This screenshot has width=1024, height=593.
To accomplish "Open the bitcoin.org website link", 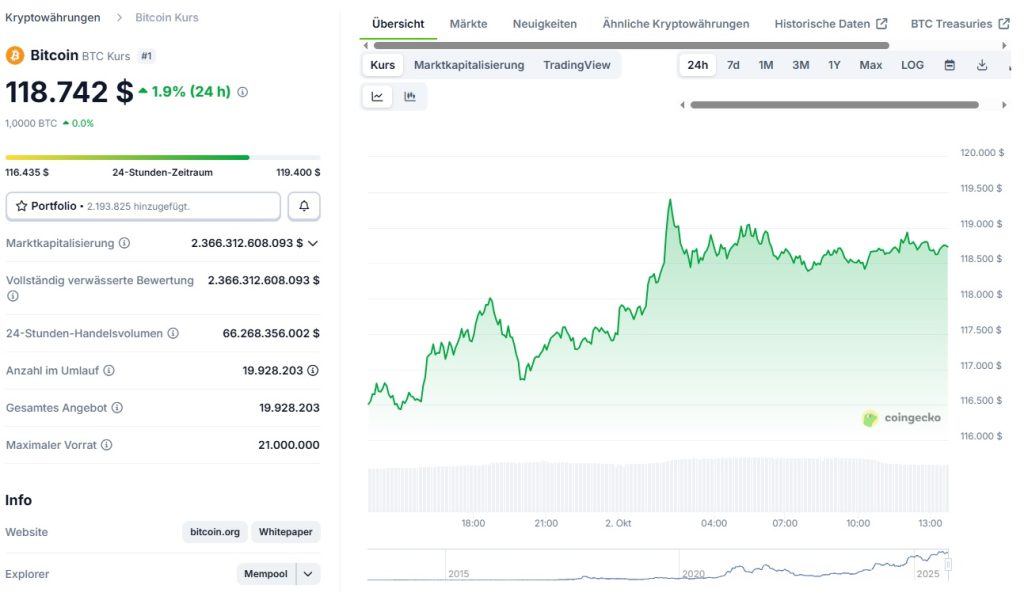I will point(215,532).
